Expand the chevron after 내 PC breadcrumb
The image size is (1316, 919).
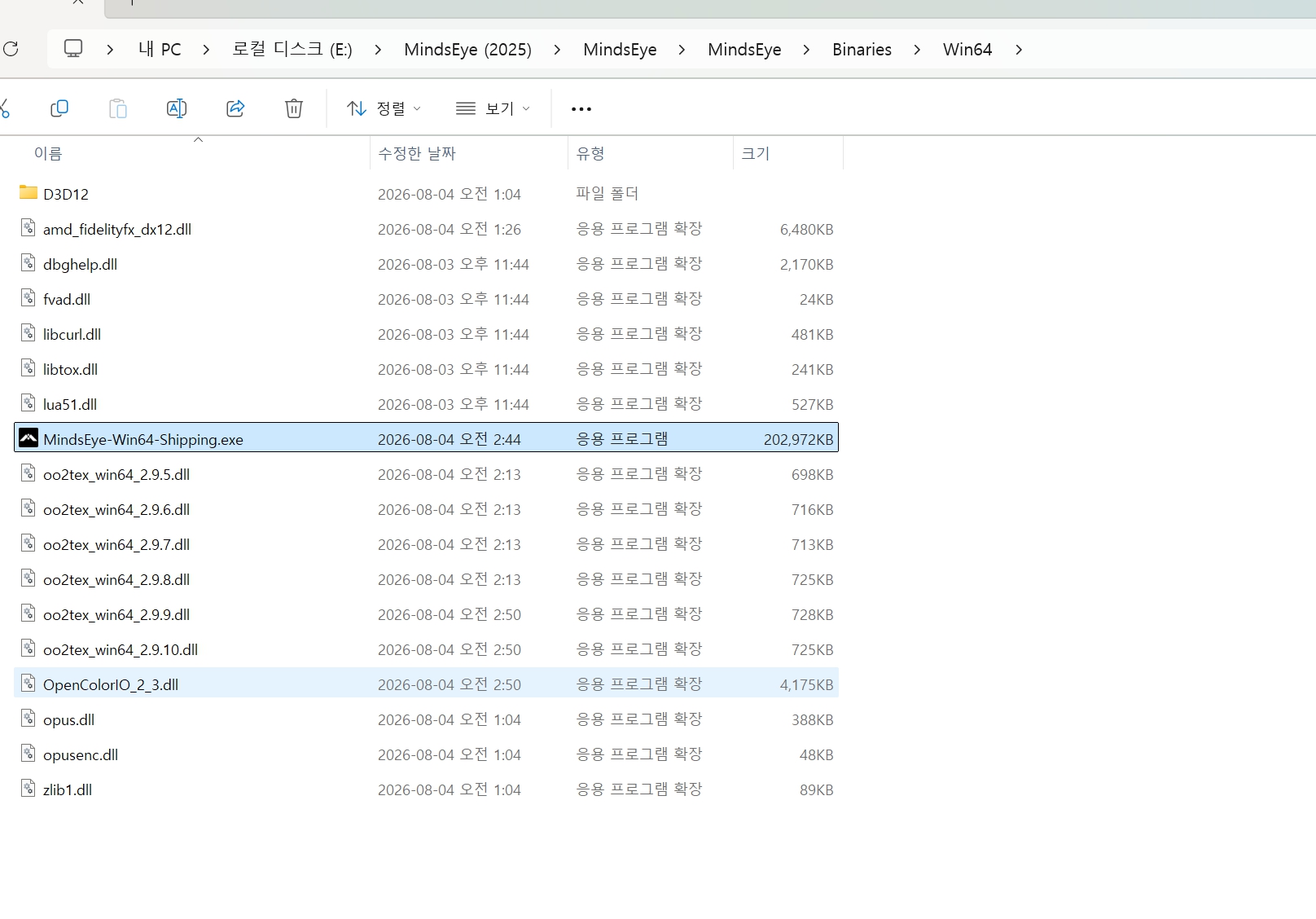[206, 50]
